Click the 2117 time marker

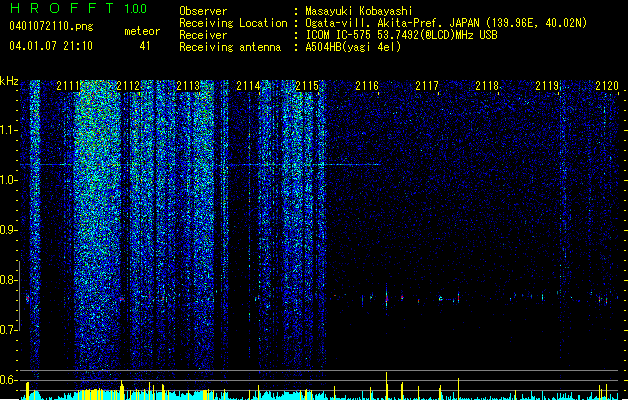pyautogui.click(x=427, y=86)
